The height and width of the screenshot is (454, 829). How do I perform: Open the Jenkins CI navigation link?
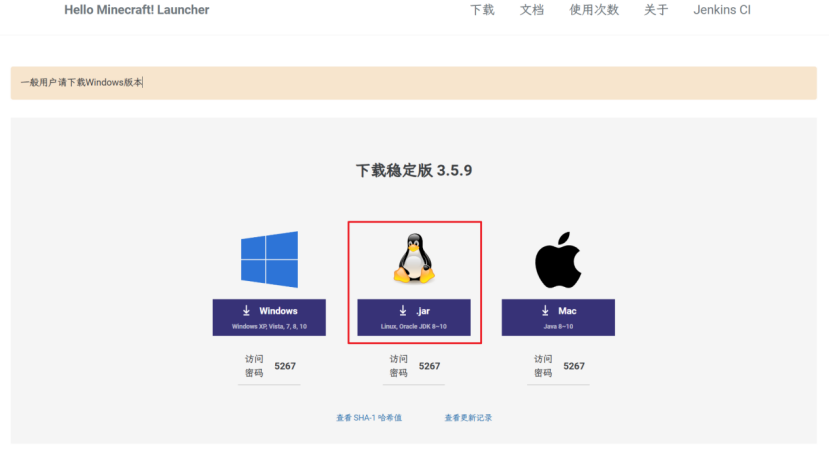[x=722, y=10]
